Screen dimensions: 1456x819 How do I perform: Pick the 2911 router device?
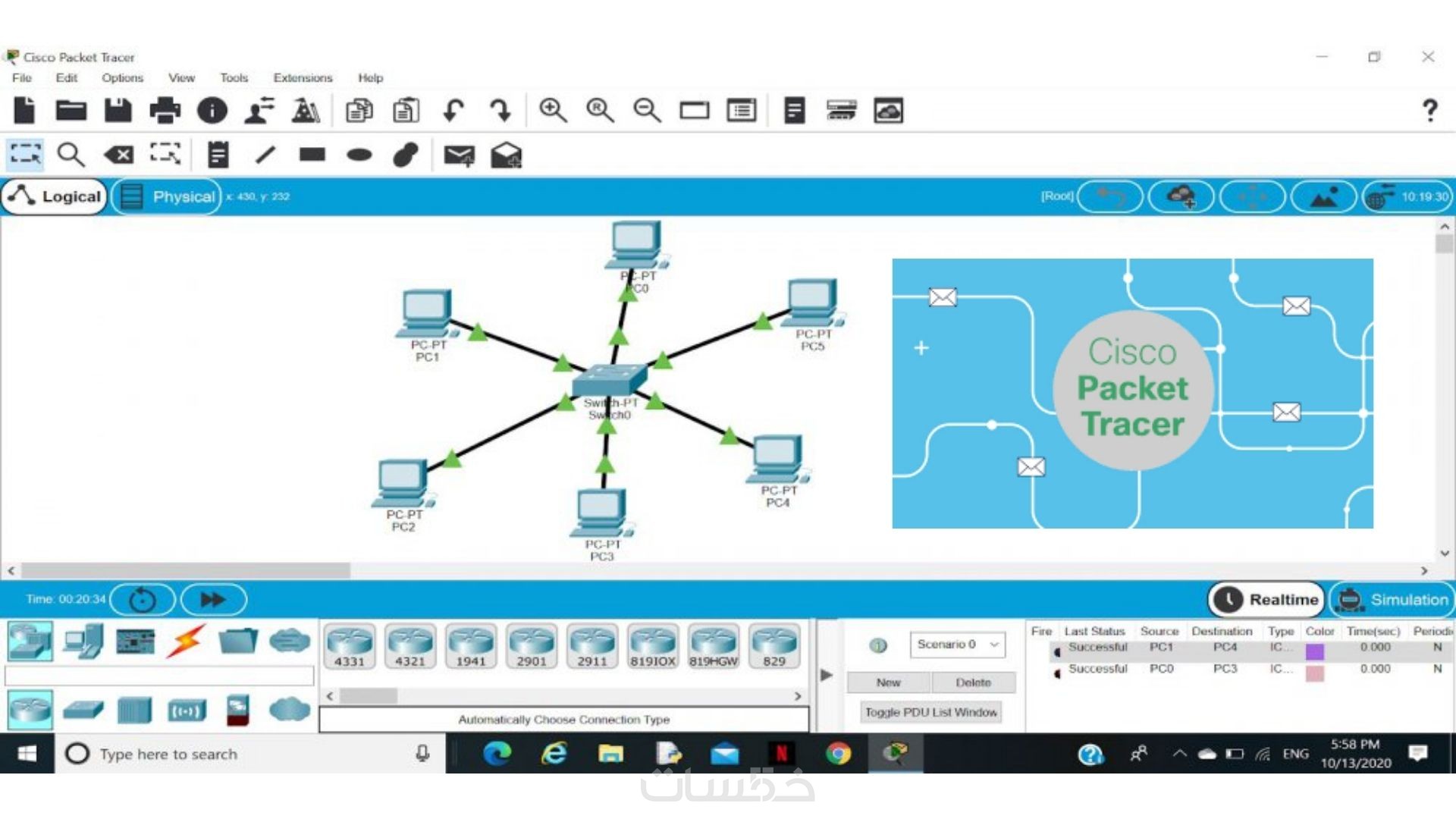tap(592, 646)
